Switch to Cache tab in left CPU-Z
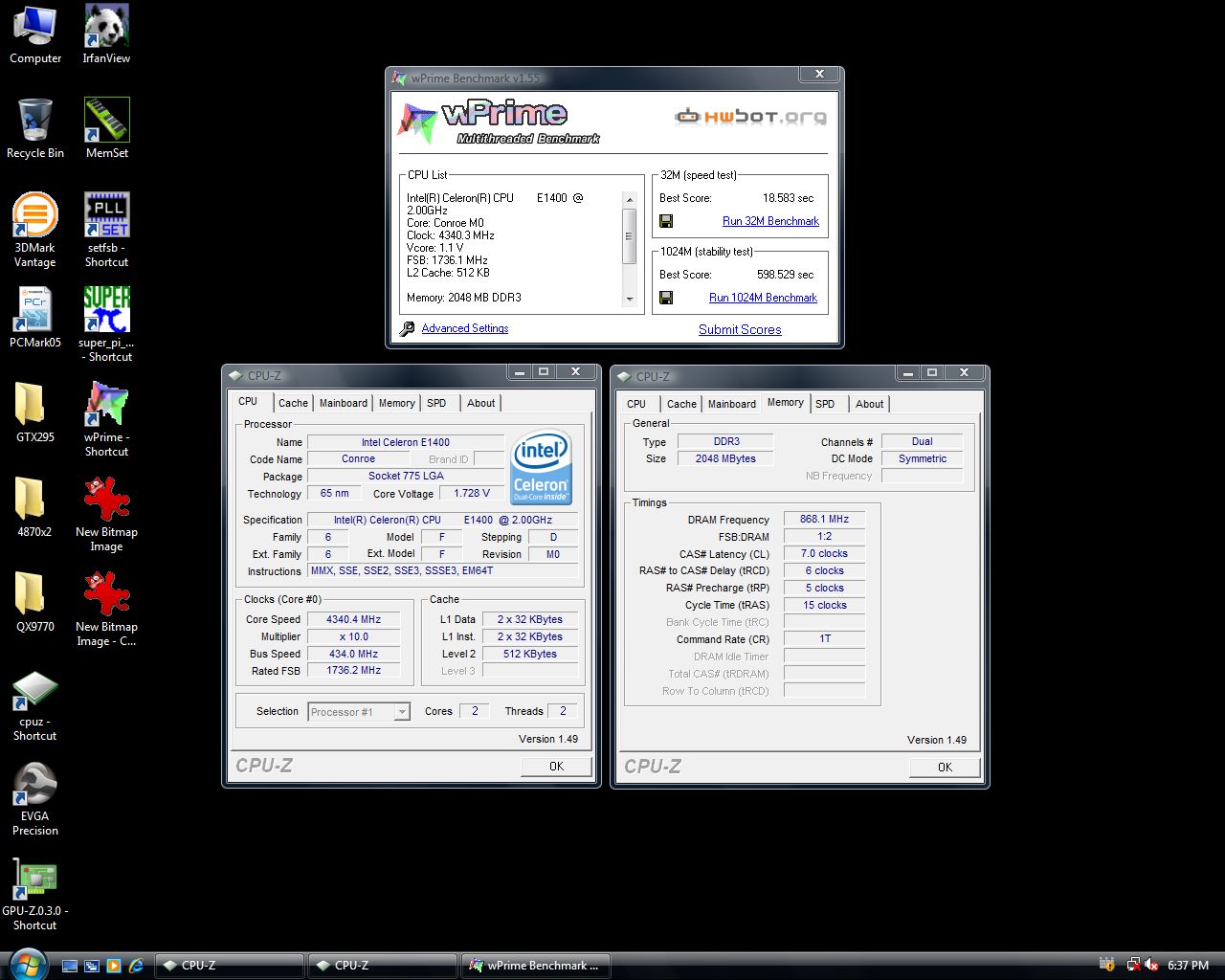The image size is (1225, 980). tap(293, 403)
